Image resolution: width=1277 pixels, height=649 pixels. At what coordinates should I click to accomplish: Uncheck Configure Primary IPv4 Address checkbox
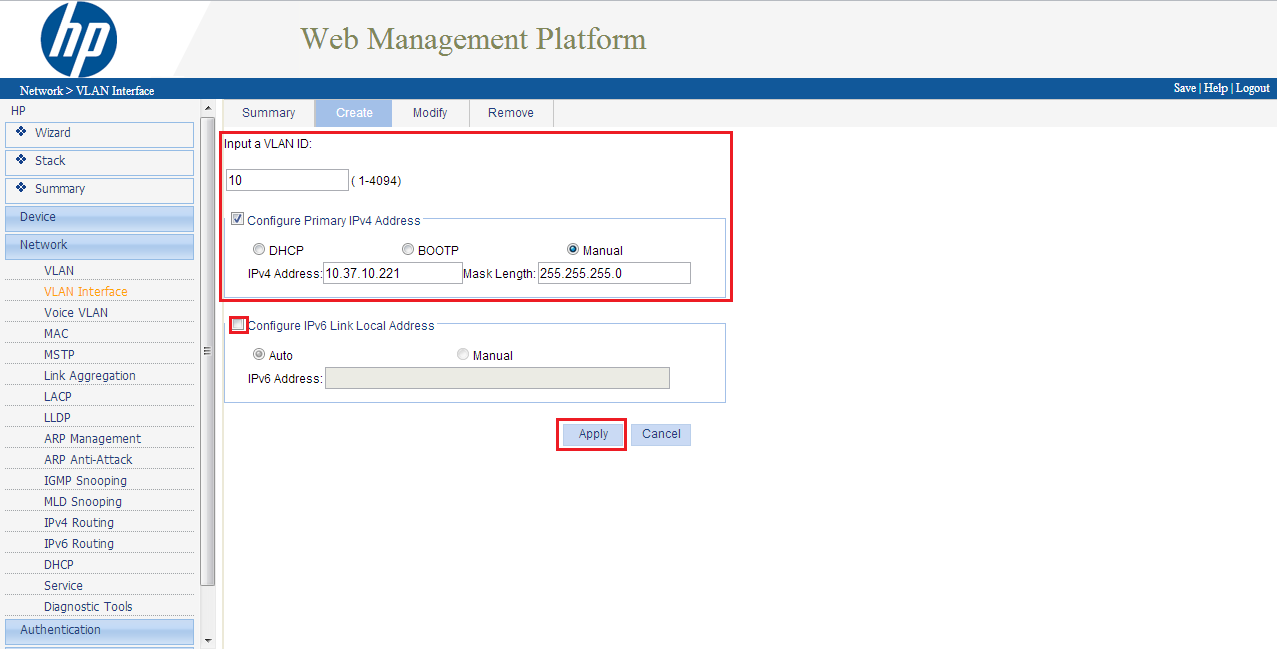tap(237, 220)
